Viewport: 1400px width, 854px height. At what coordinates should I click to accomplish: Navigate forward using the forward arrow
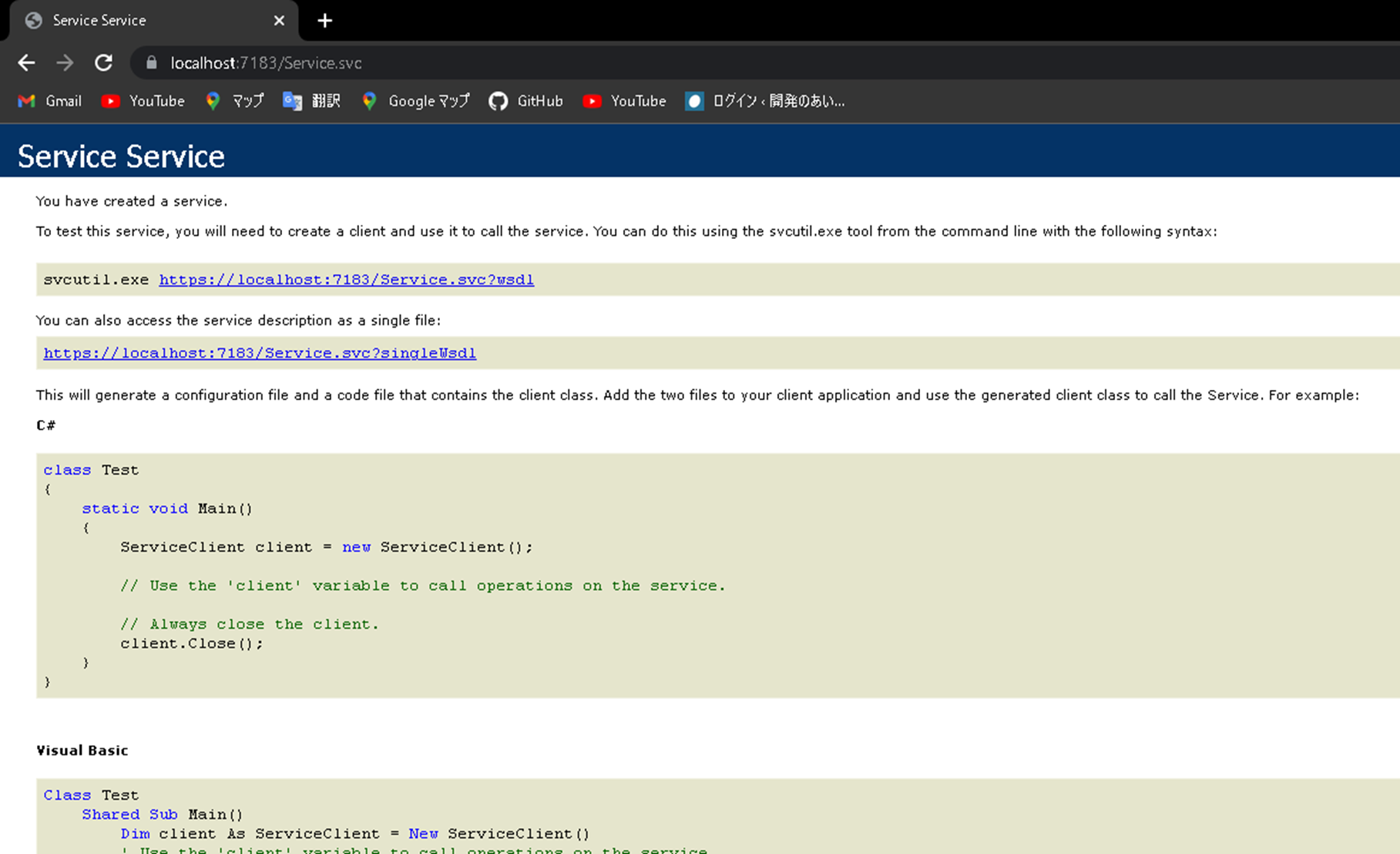coord(65,62)
